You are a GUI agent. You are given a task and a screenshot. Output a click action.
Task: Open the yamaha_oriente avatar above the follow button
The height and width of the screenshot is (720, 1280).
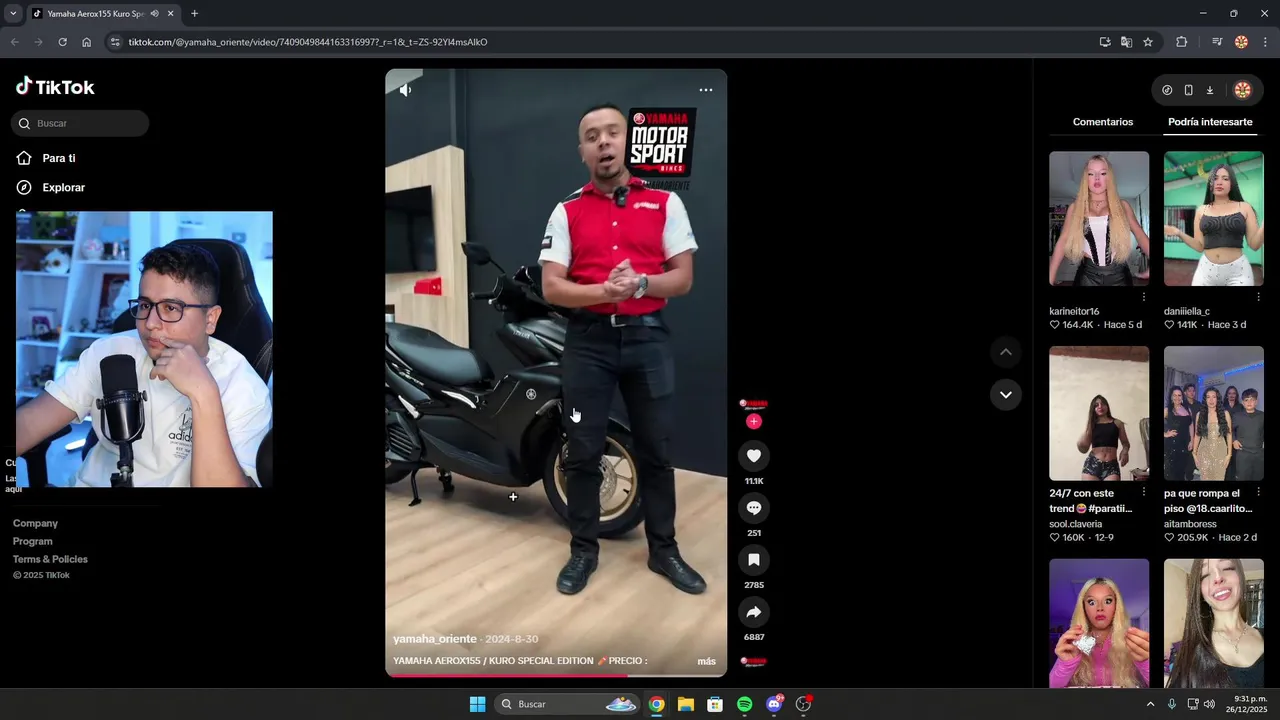[754, 404]
